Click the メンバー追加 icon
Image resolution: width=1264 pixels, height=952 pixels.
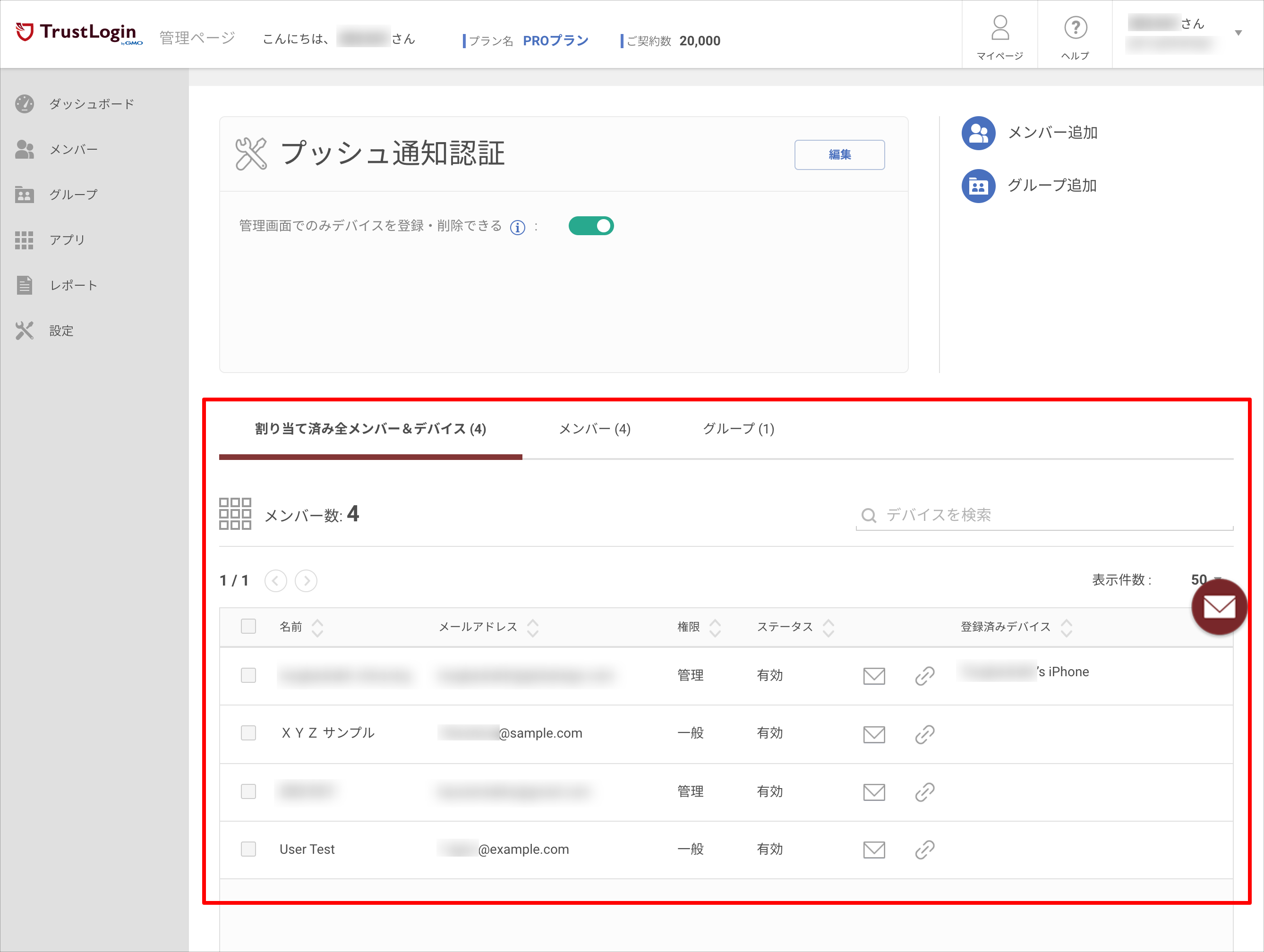[x=978, y=133]
